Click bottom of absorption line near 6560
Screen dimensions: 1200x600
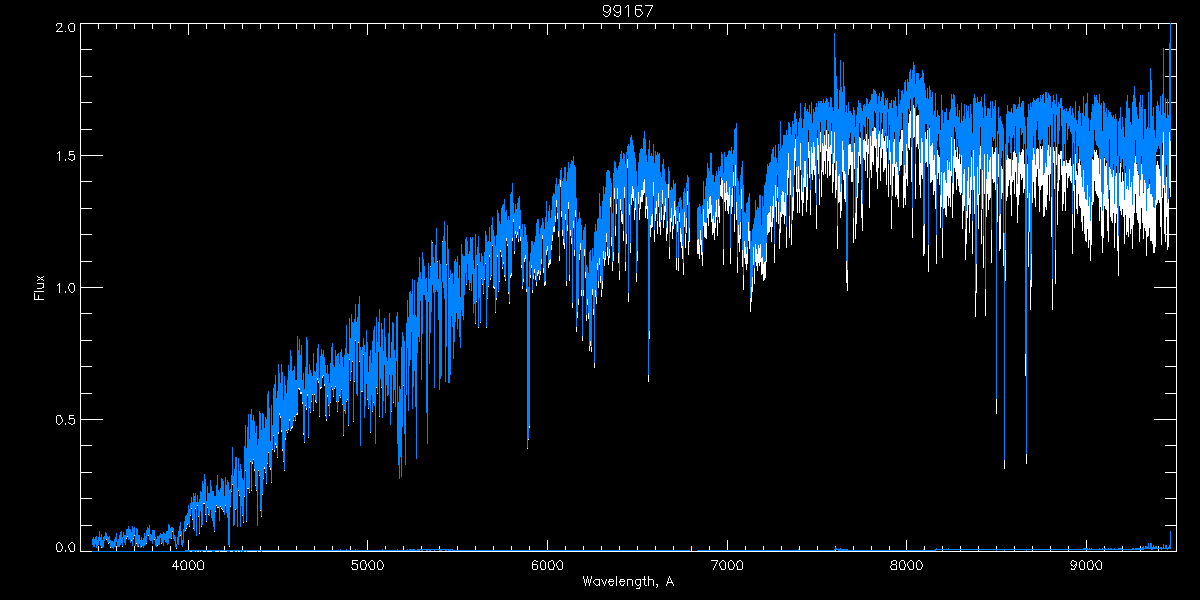pyautogui.click(x=648, y=379)
